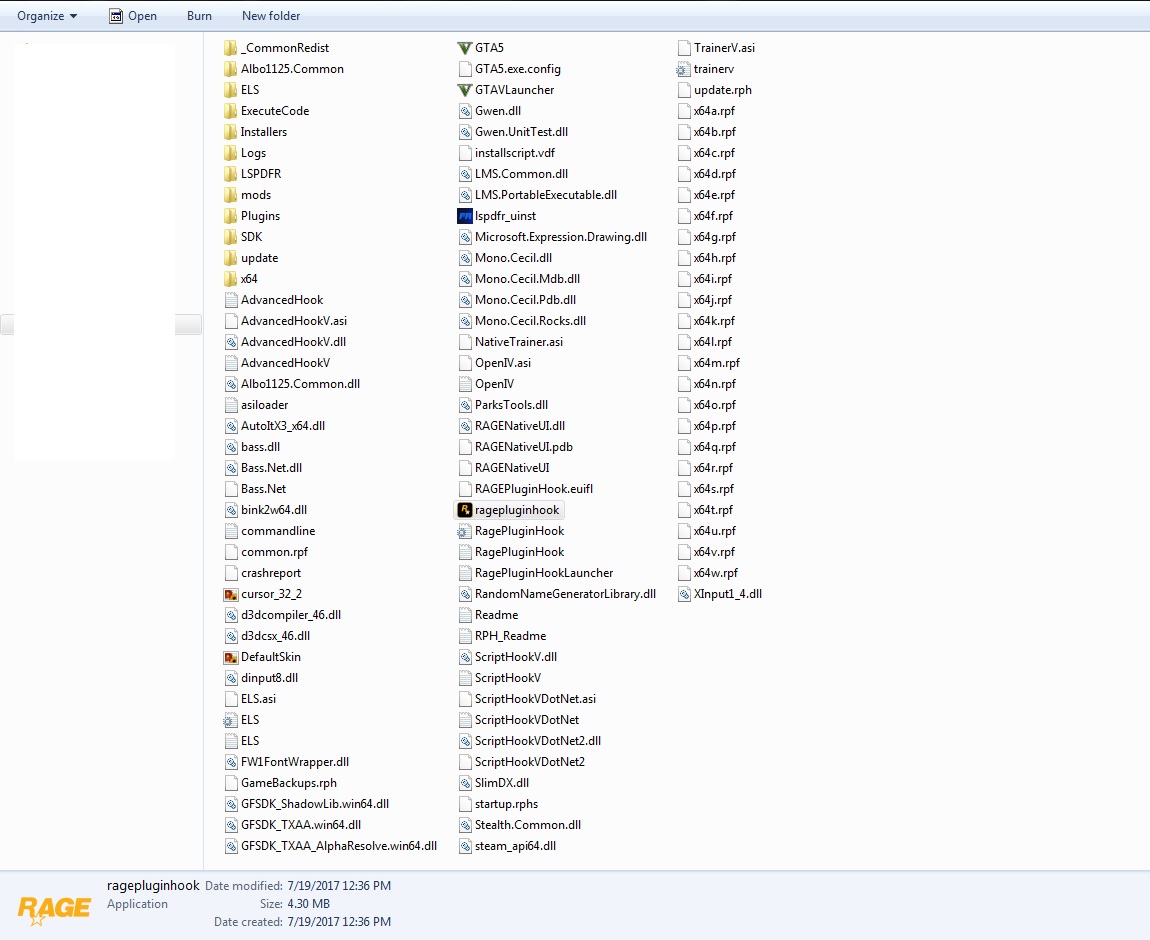Select the Plugins folder icon
Screen dimensions: 1150x940
(x=230, y=216)
